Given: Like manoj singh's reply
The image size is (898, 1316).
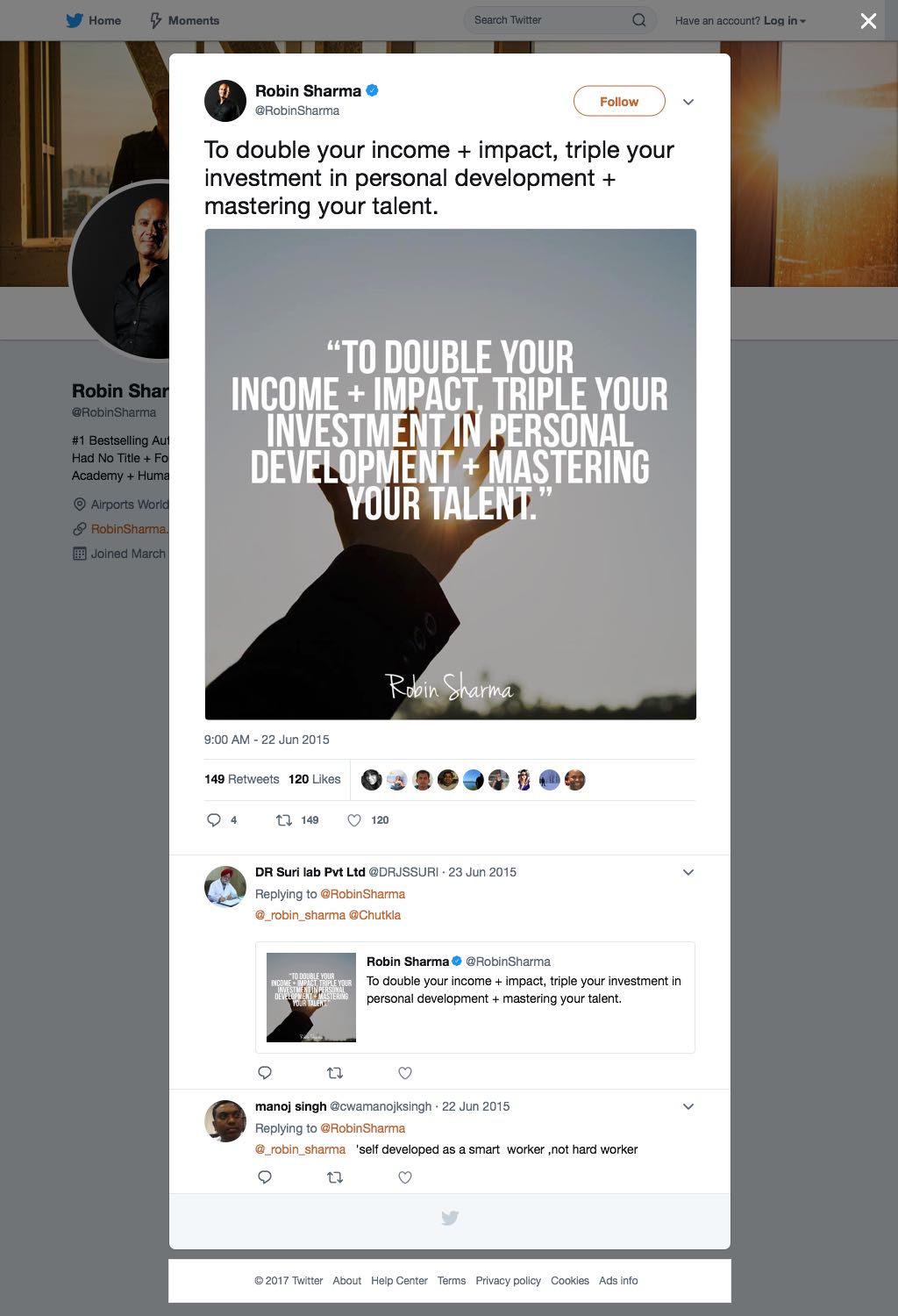Looking at the screenshot, I should (405, 1177).
